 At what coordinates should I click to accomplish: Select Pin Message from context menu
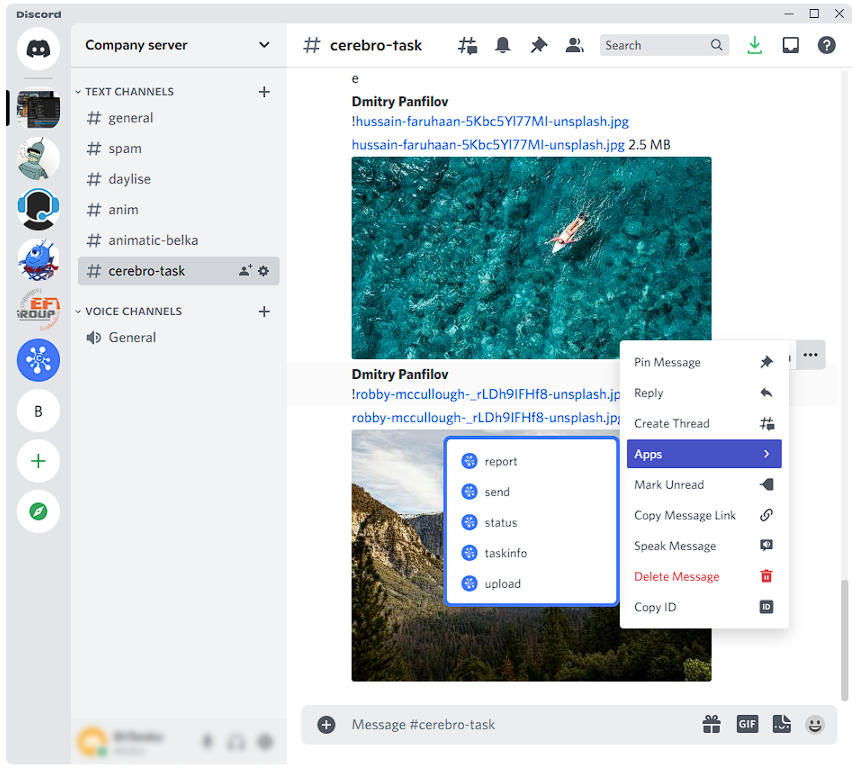[x=704, y=362]
